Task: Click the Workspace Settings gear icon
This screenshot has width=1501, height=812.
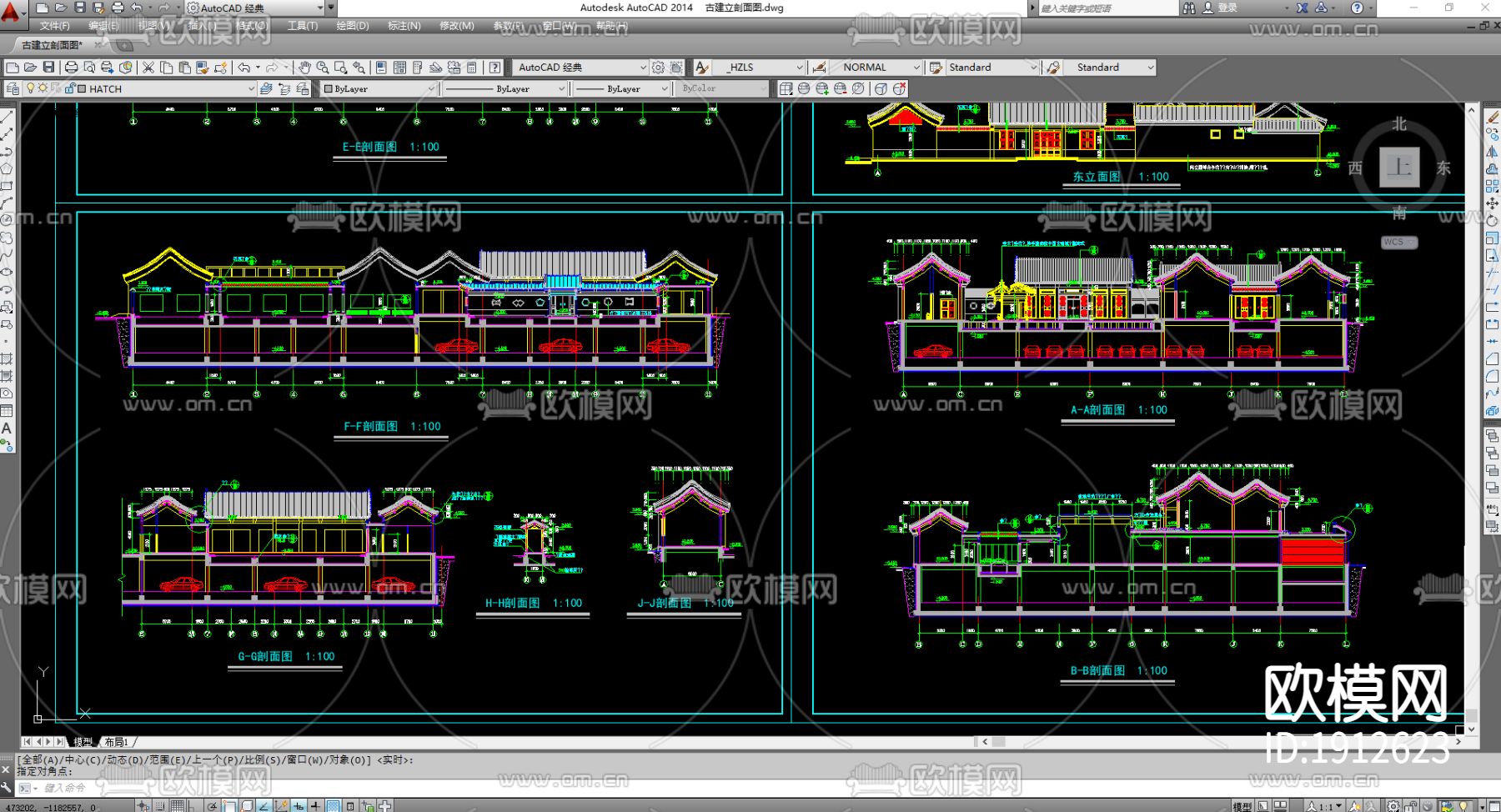Action: click(x=659, y=68)
